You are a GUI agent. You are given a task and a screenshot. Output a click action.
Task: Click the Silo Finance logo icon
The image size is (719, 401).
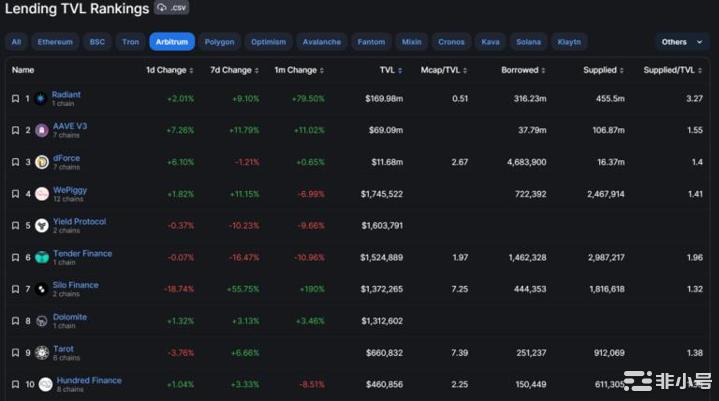click(42, 289)
